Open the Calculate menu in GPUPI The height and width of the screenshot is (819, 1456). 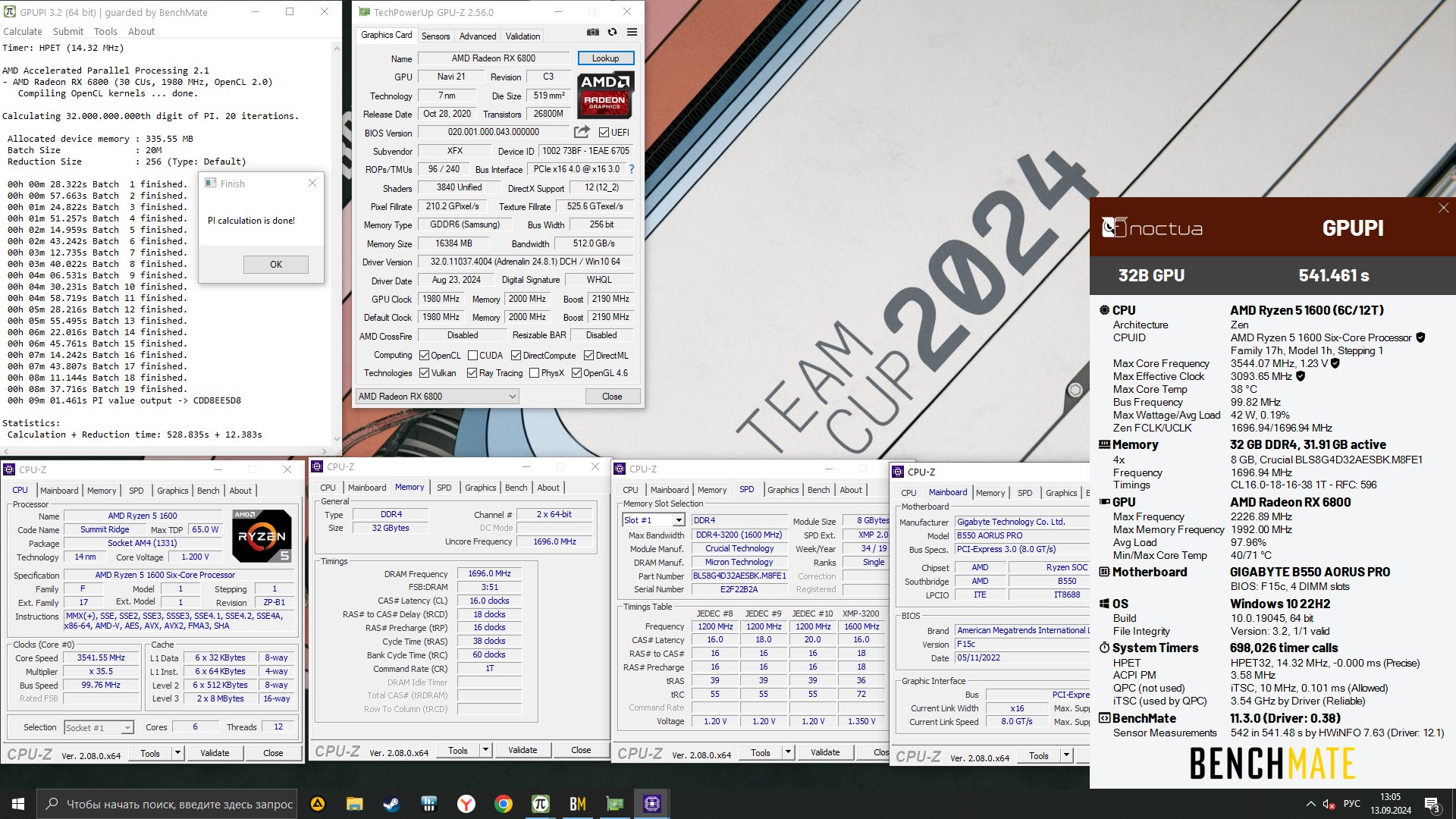tap(23, 31)
